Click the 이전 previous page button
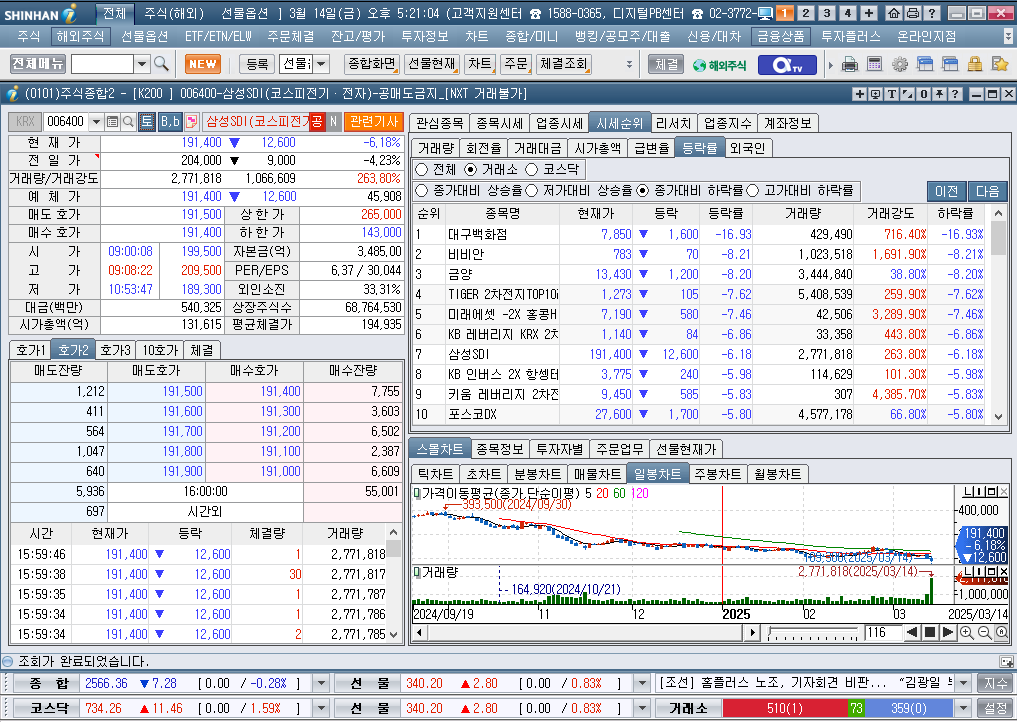The image size is (1017, 722). tap(946, 191)
